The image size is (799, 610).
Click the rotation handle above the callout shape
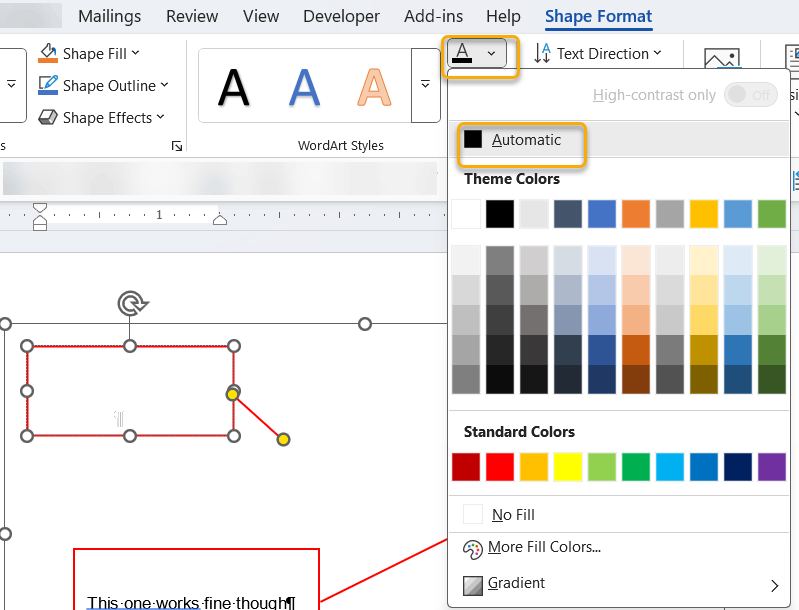(132, 304)
